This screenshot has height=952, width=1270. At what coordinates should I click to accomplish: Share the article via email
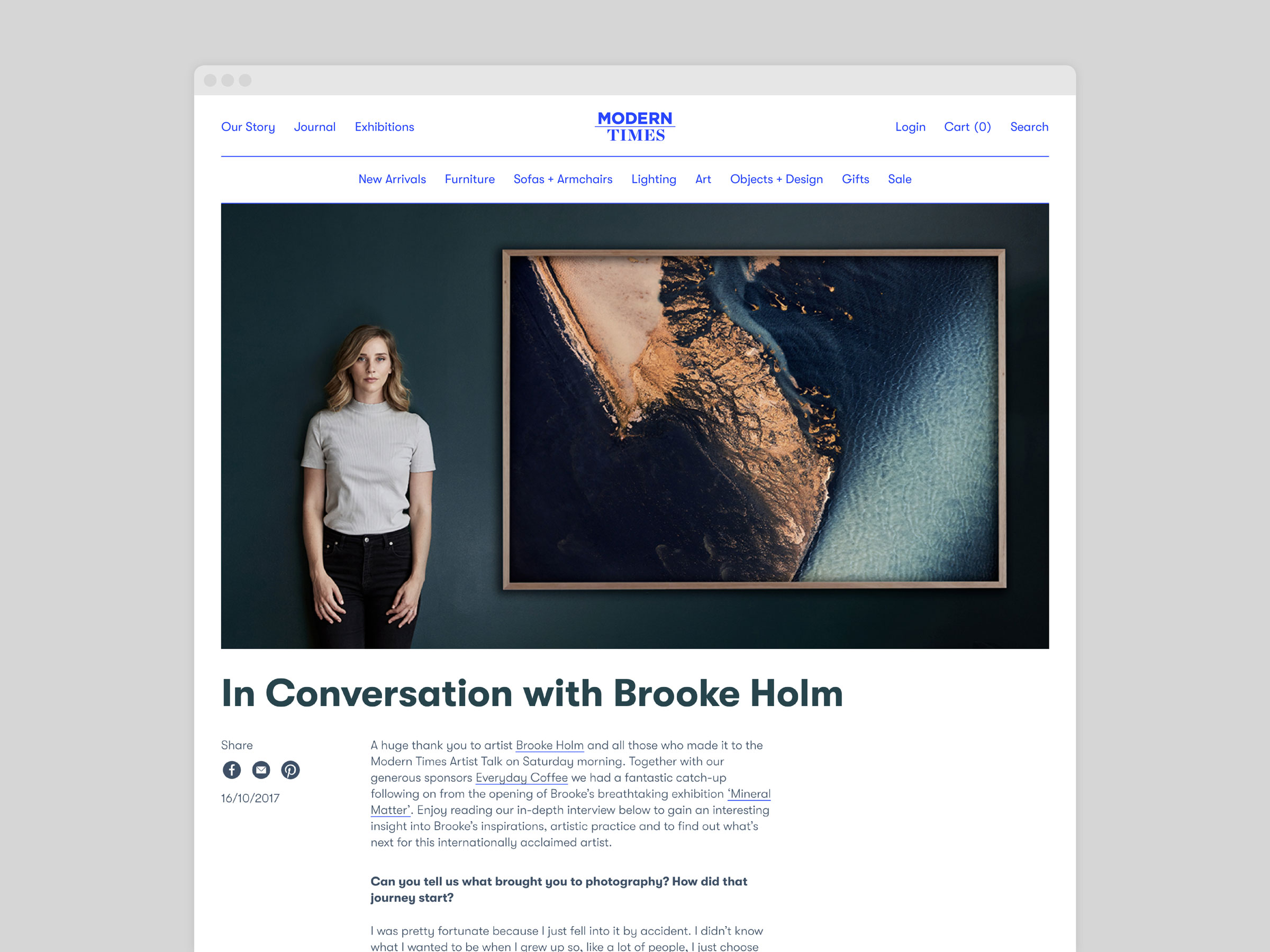click(x=261, y=770)
